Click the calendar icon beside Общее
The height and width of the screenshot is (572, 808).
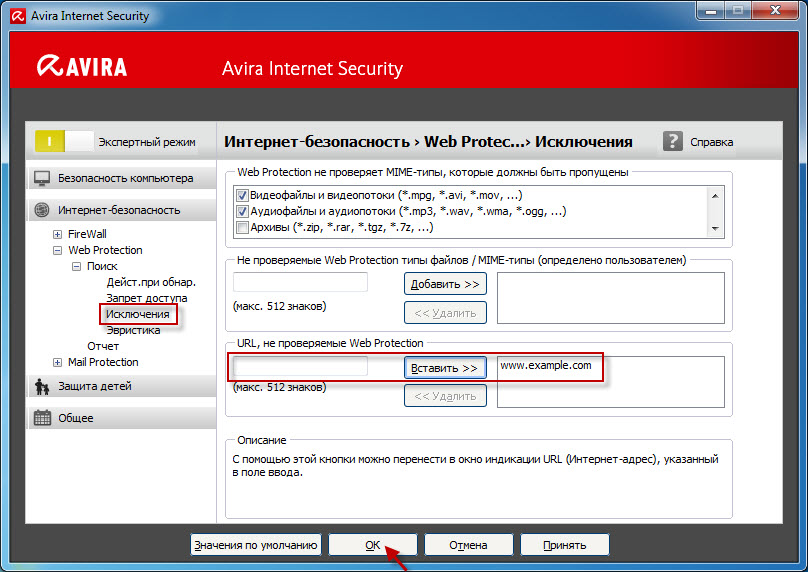(42, 418)
